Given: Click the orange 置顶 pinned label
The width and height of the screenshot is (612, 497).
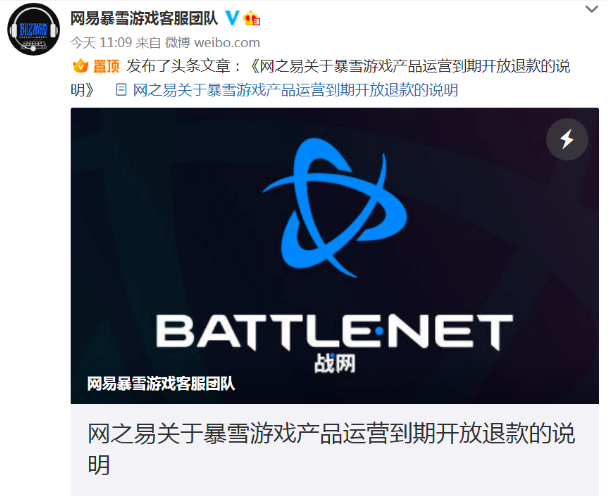Looking at the screenshot, I should (x=106, y=66).
